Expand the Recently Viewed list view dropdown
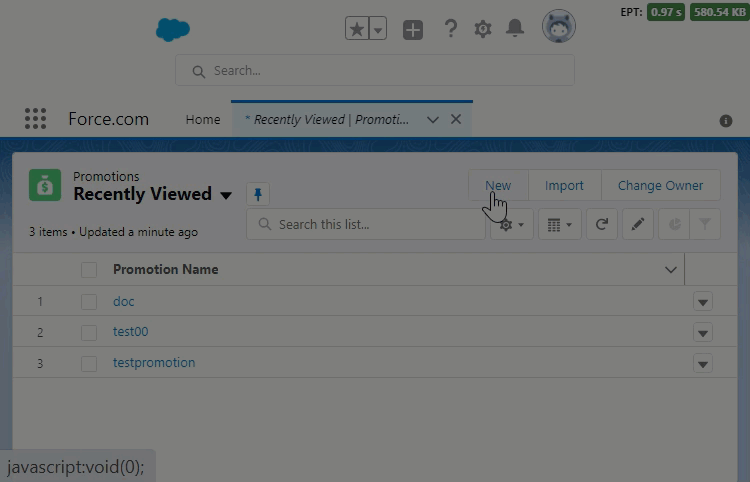The height and width of the screenshot is (482, 750). click(x=226, y=195)
